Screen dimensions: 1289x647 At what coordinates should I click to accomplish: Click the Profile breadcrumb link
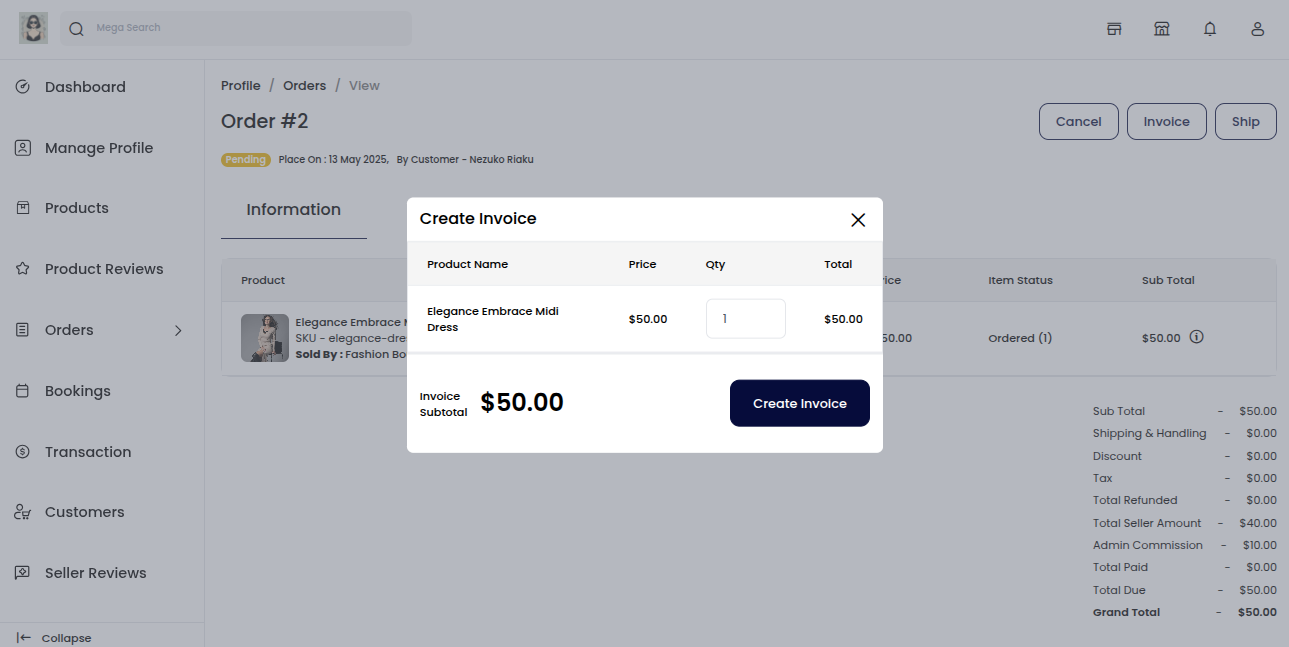pos(240,85)
